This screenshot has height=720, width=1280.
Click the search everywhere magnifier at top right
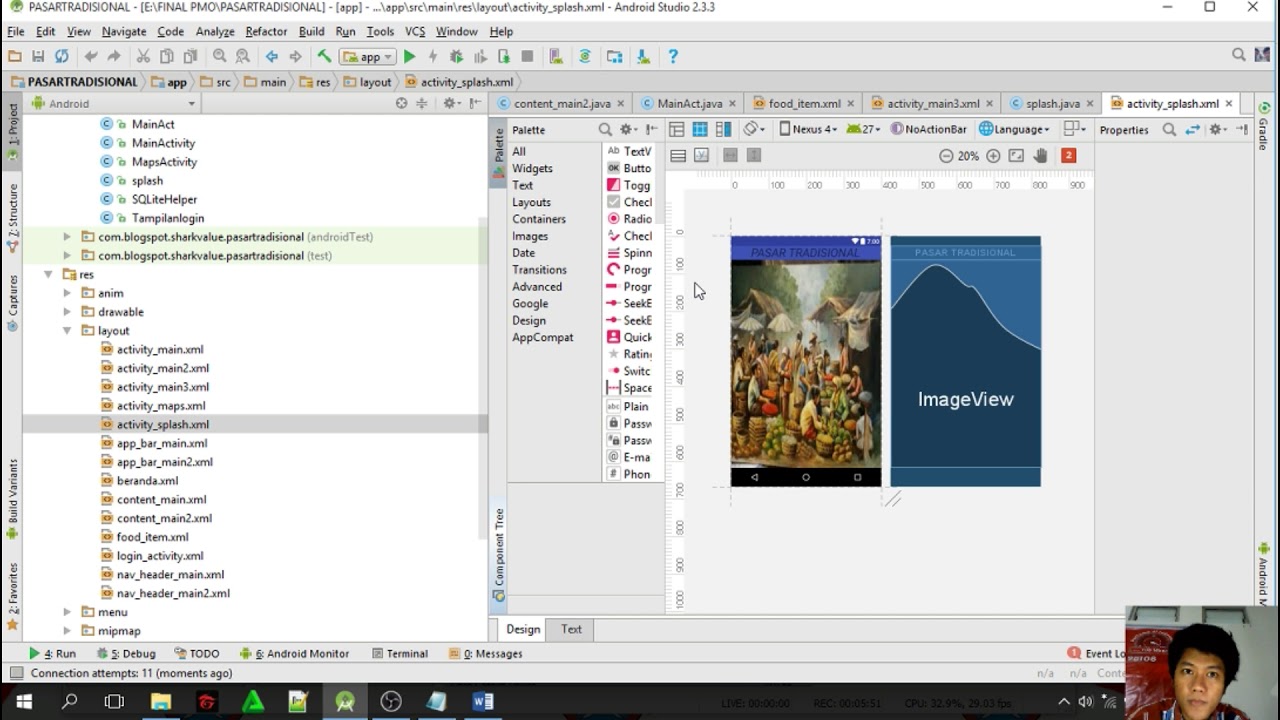pos(1239,56)
